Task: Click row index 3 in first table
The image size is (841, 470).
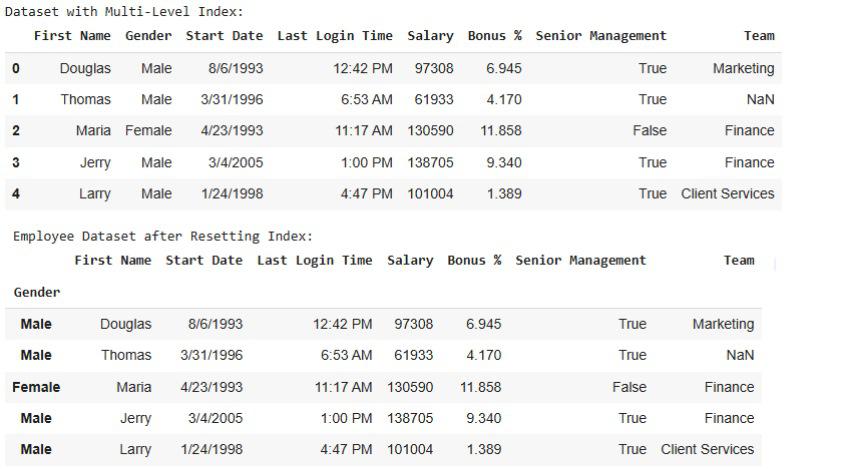Action: [16, 163]
